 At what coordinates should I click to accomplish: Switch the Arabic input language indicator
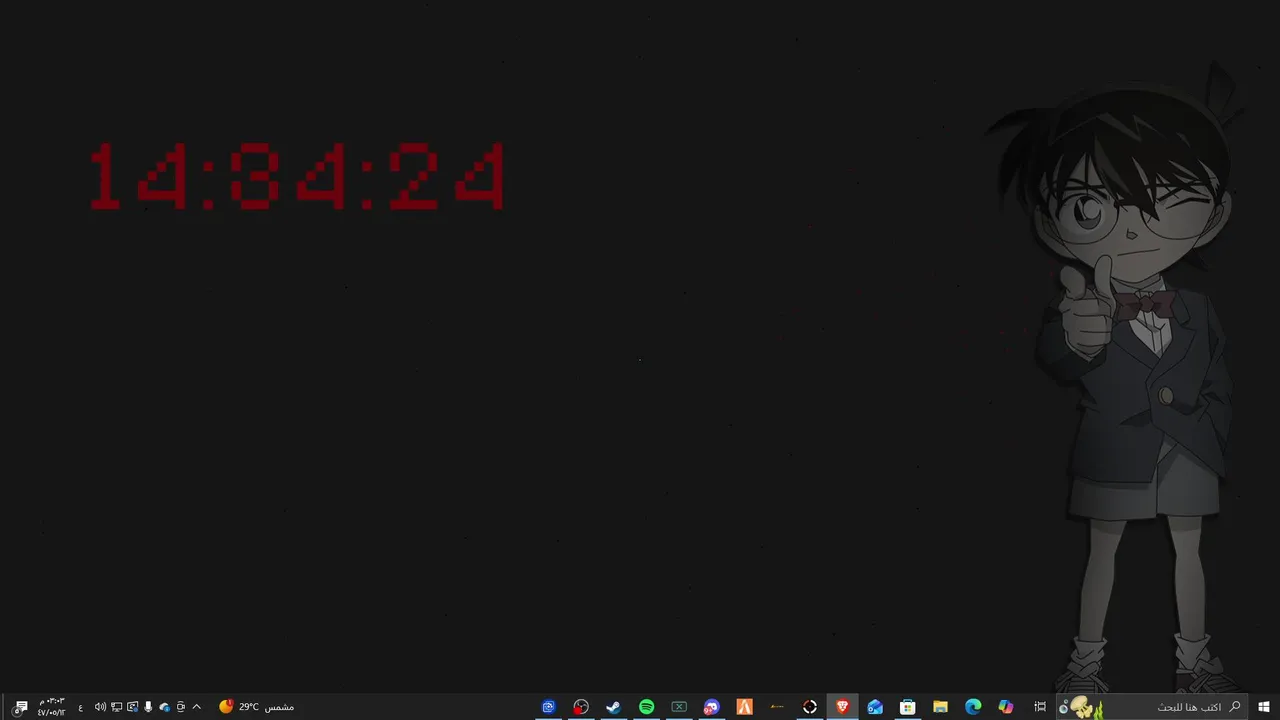point(81,708)
